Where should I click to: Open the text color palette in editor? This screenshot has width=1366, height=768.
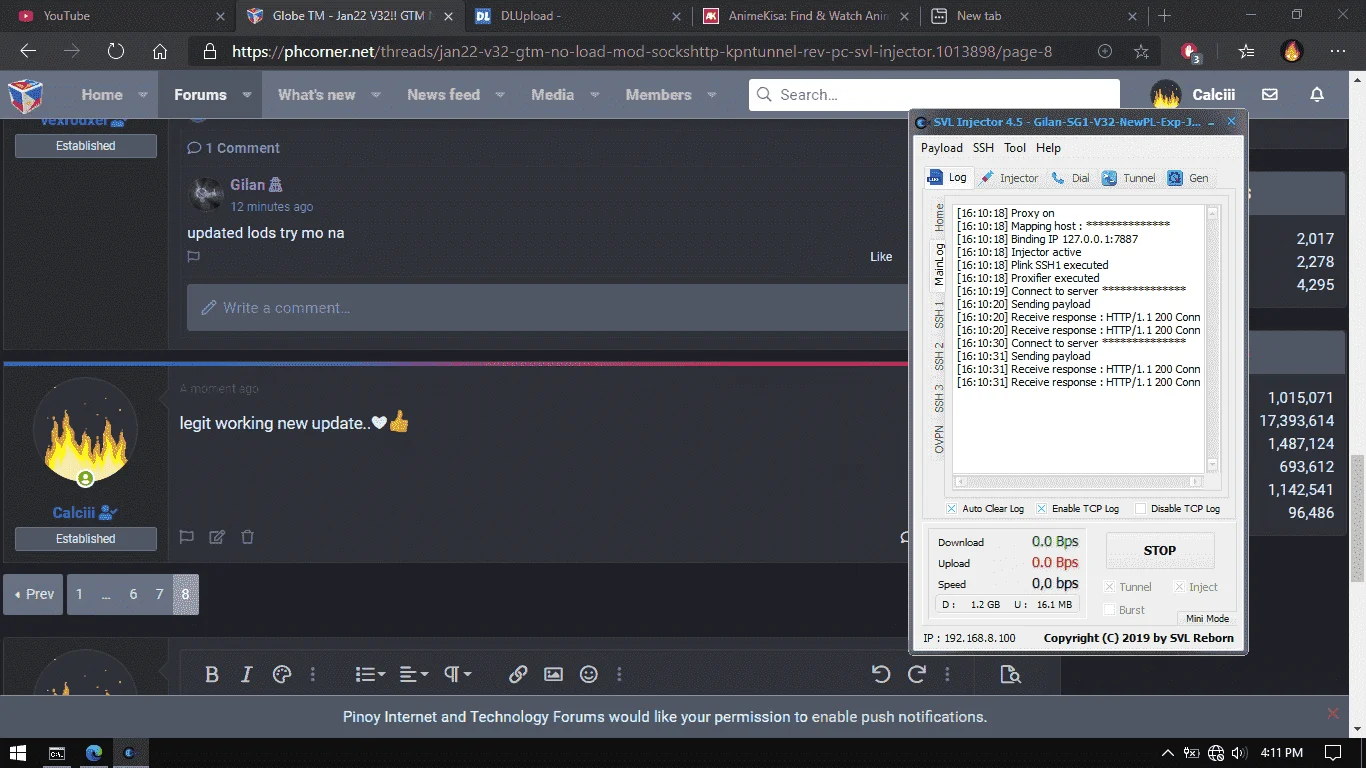(282, 674)
